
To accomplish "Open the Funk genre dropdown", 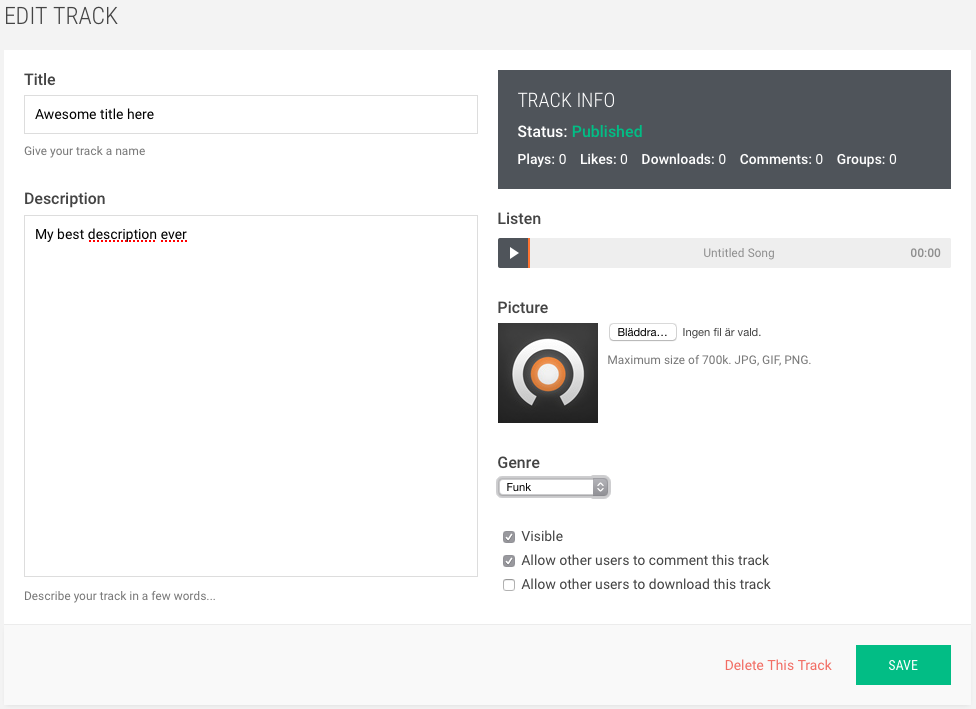I will point(553,487).
